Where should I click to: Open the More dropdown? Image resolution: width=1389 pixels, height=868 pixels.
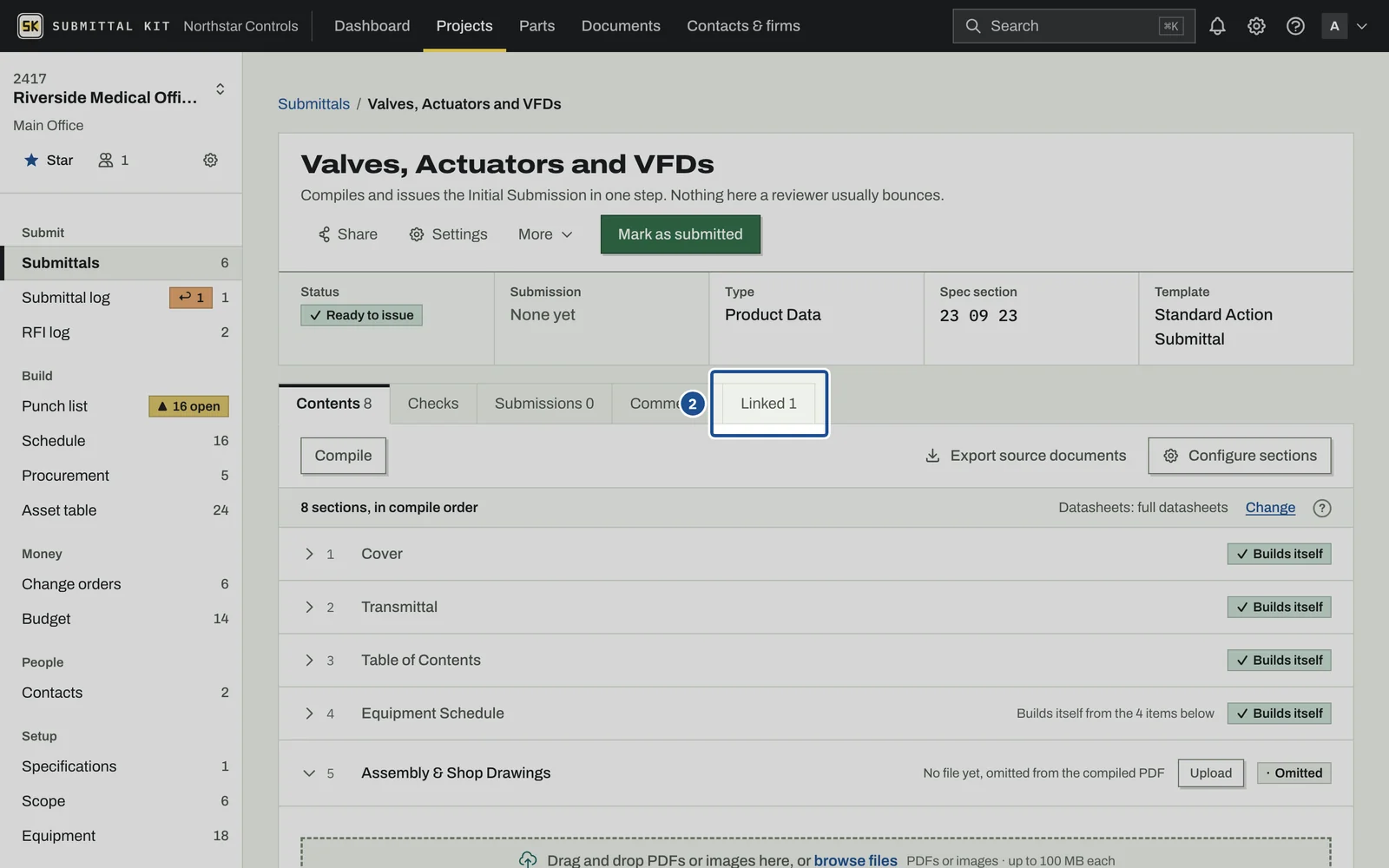(545, 234)
